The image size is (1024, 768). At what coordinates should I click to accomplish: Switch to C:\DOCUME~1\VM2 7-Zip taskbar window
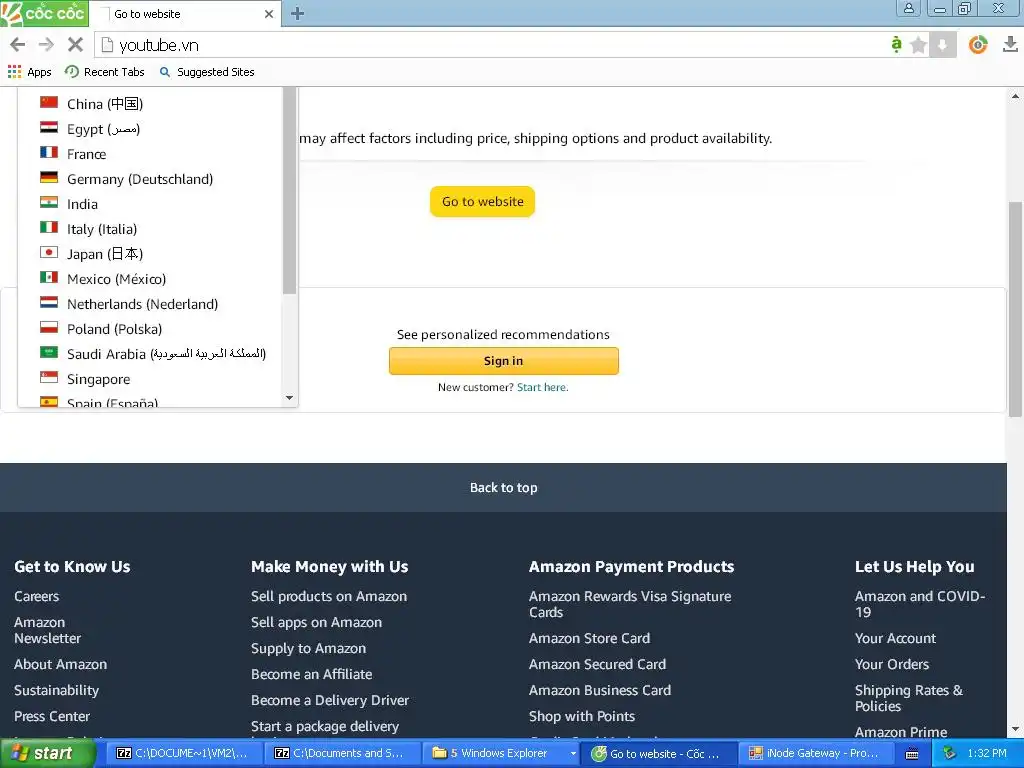coord(183,754)
